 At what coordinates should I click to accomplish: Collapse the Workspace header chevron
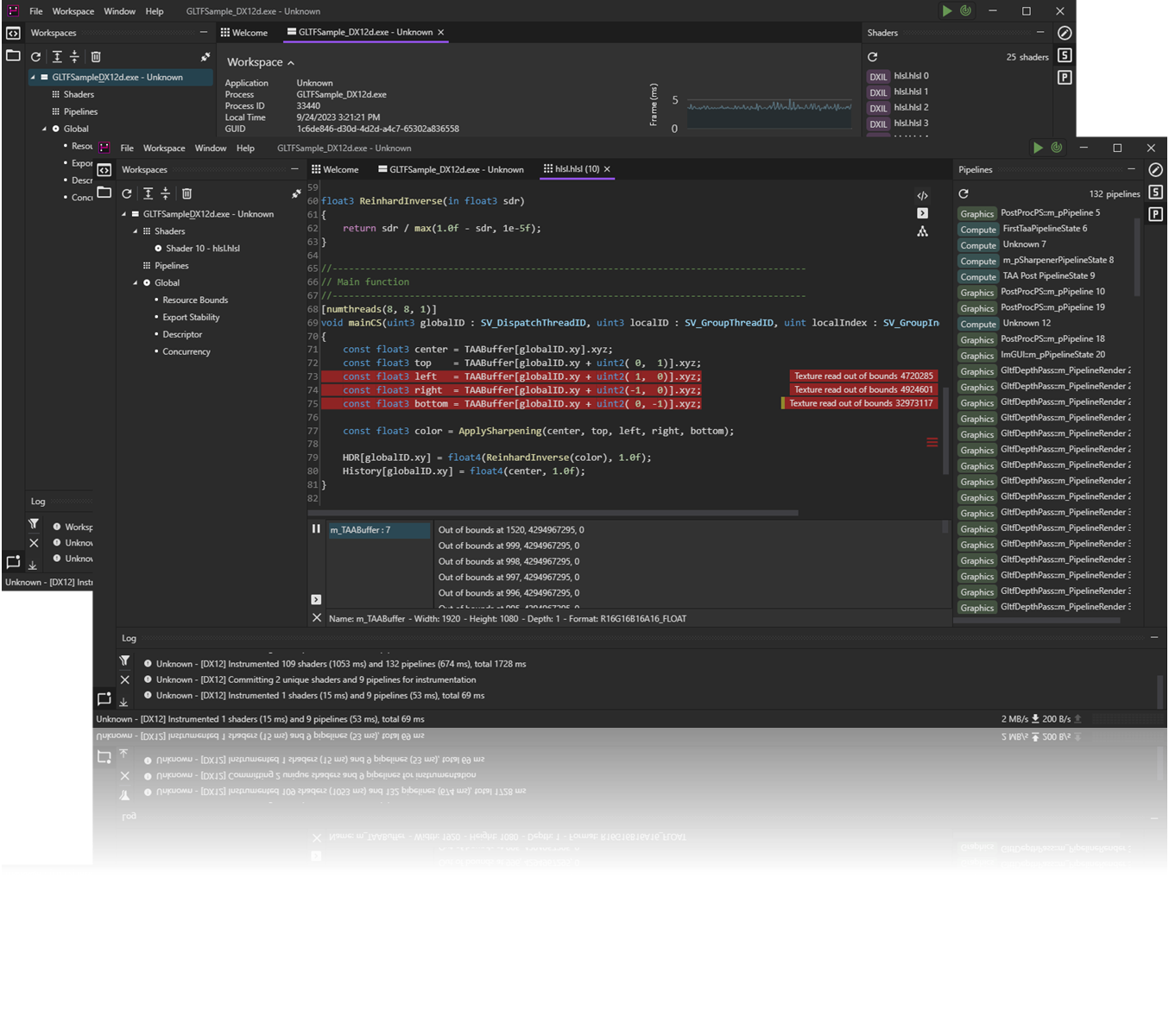coord(291,63)
